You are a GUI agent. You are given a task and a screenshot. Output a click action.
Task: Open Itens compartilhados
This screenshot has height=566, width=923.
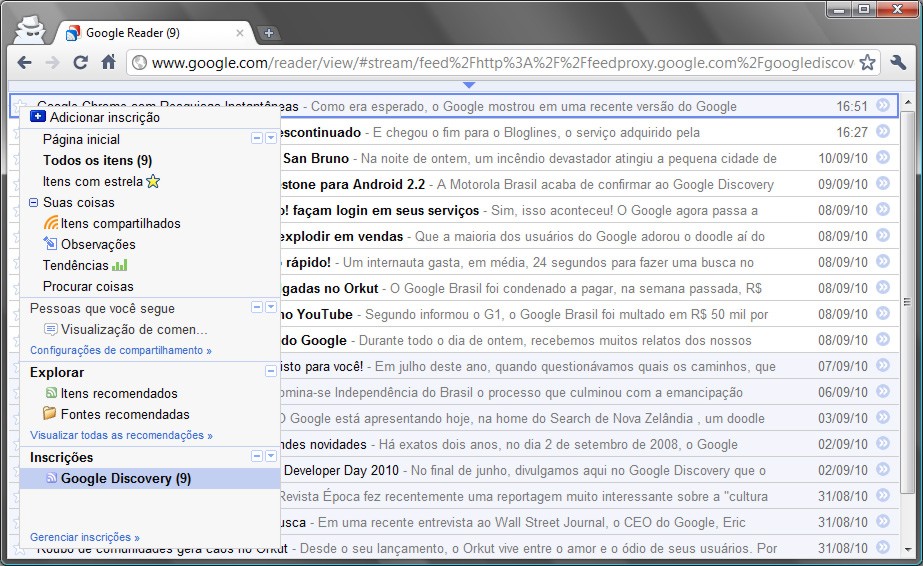point(112,223)
